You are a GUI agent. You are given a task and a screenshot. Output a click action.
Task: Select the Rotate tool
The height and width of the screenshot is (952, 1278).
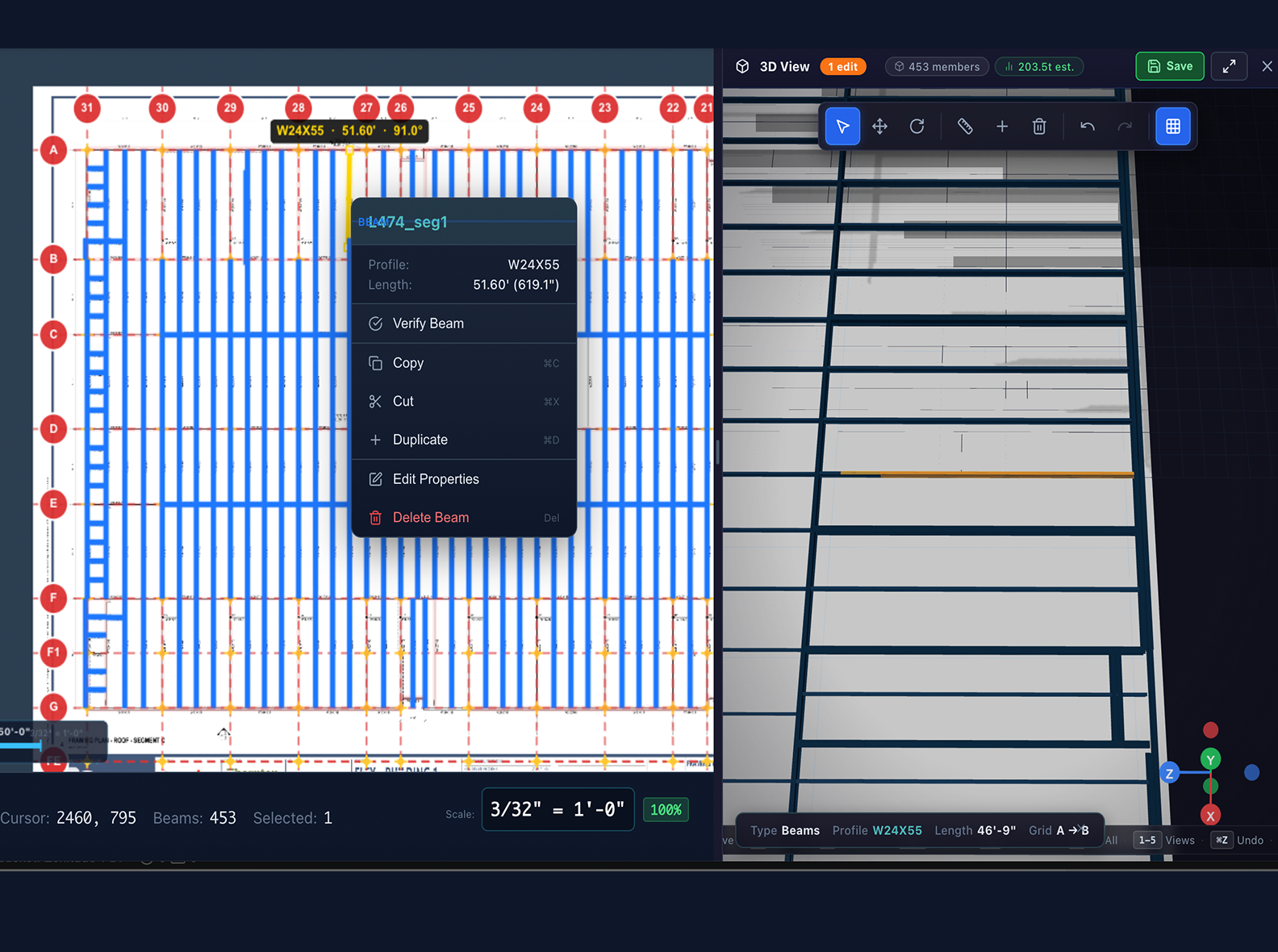(917, 127)
